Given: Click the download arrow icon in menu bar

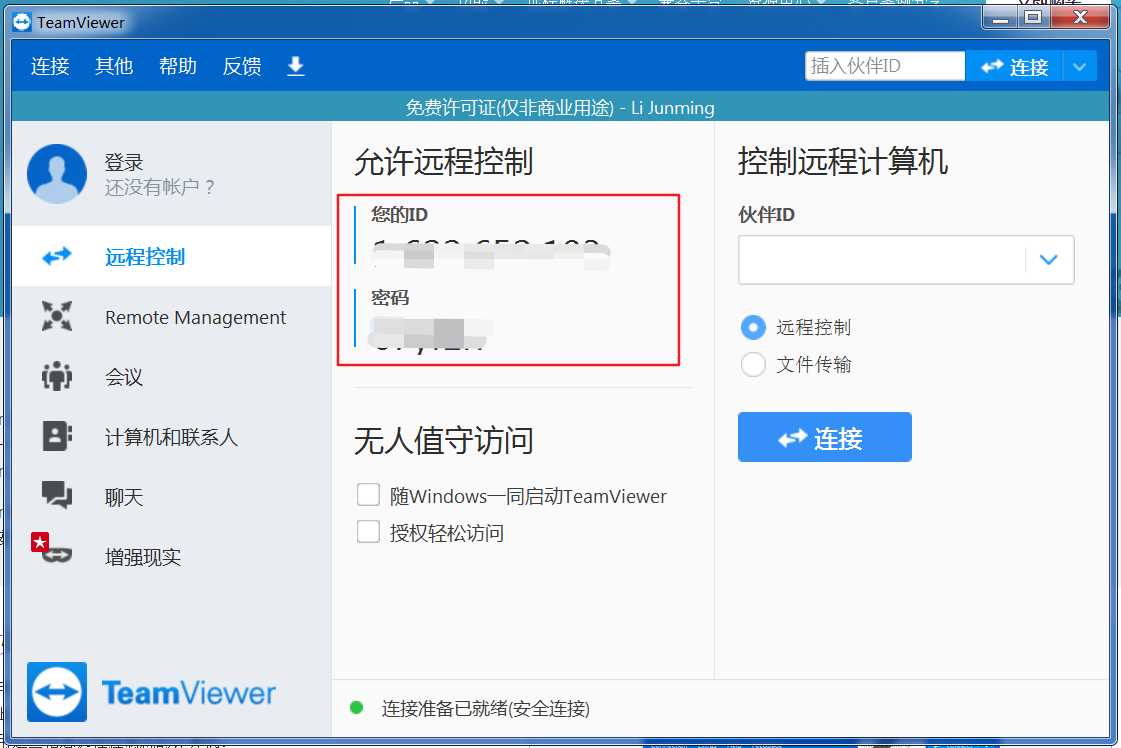Looking at the screenshot, I should 295,67.
